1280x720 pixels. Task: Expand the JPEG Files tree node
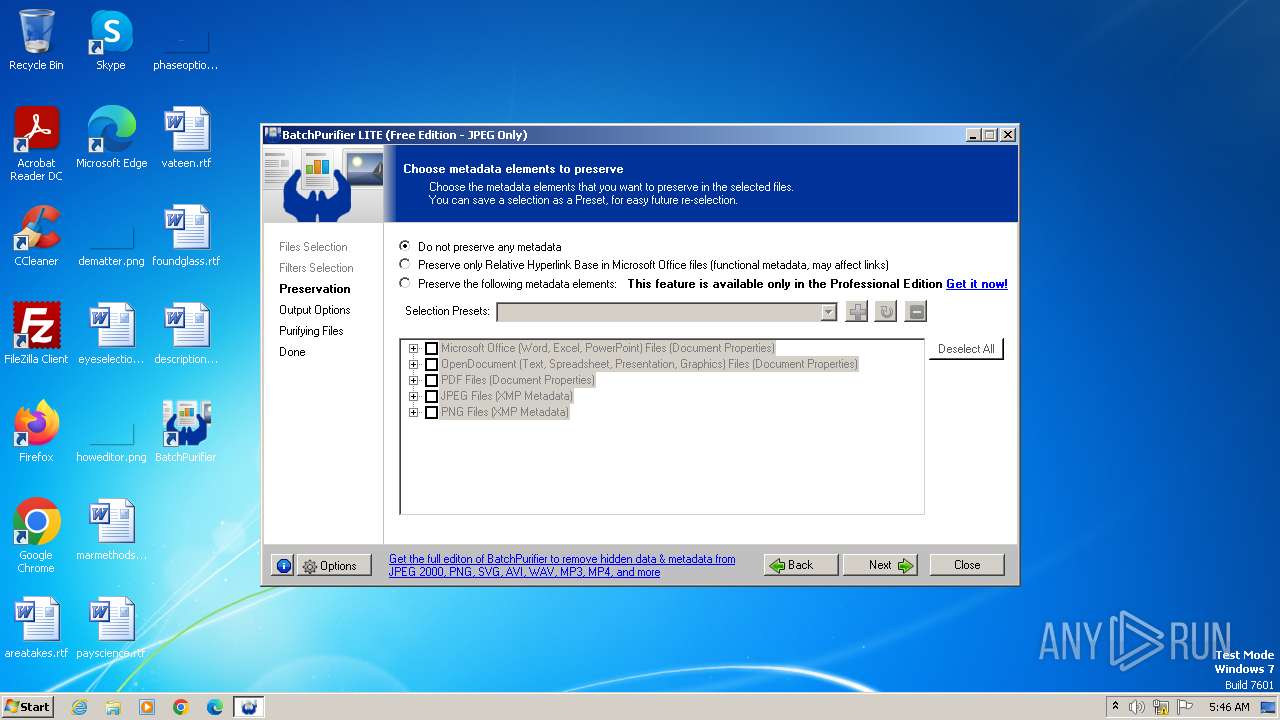(x=414, y=396)
